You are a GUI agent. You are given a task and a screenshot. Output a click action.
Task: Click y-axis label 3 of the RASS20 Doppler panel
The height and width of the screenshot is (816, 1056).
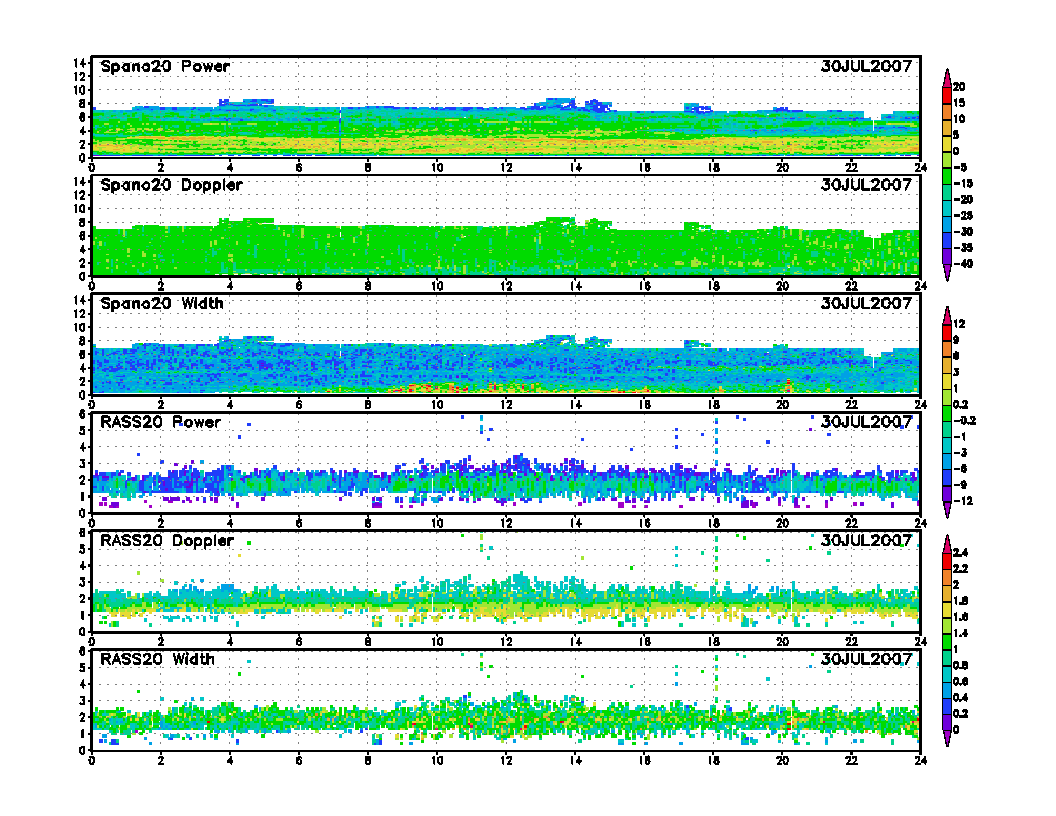coord(84,582)
